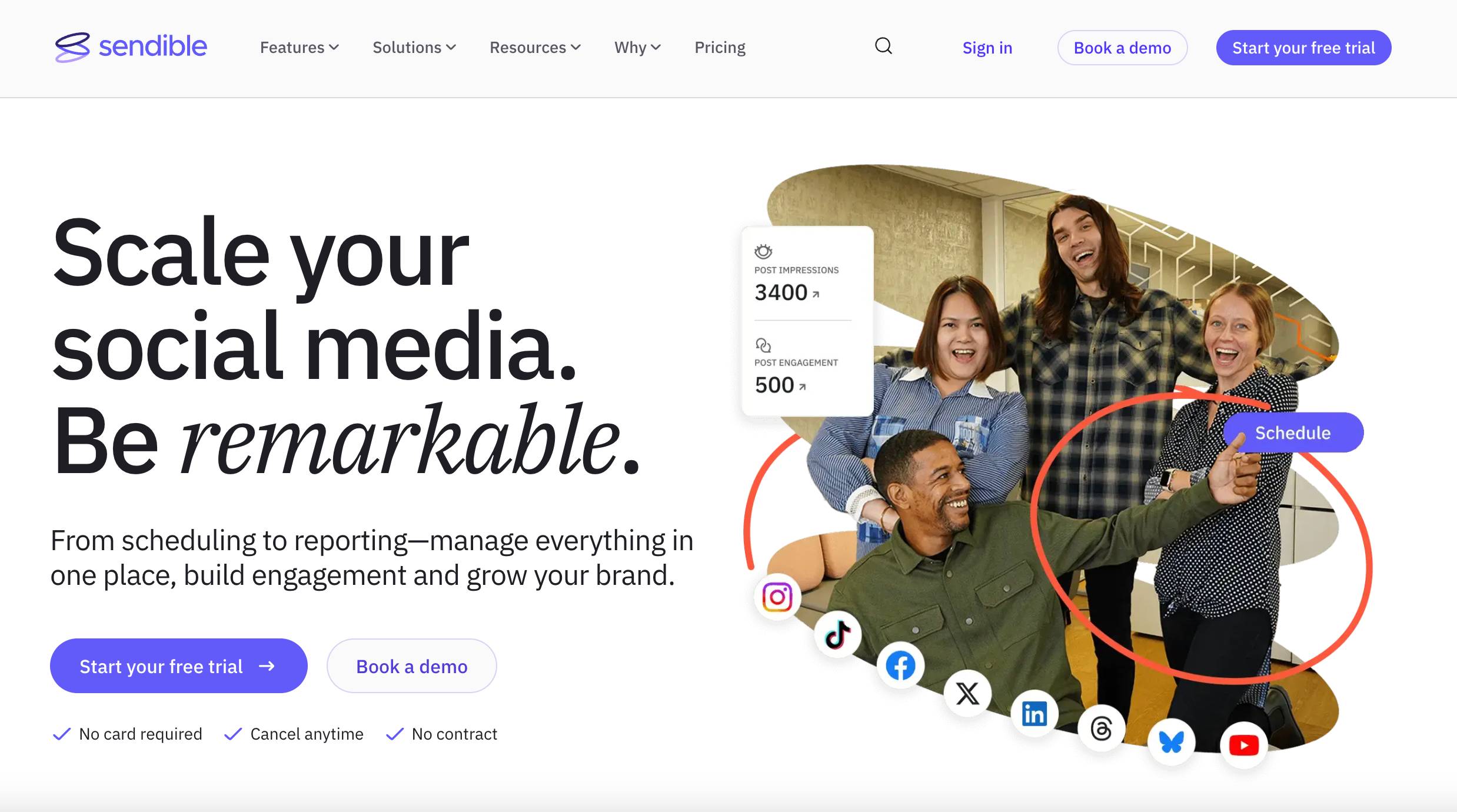Click the eye icon above Post Impressions
This screenshot has height=812, width=1457.
[x=763, y=251]
